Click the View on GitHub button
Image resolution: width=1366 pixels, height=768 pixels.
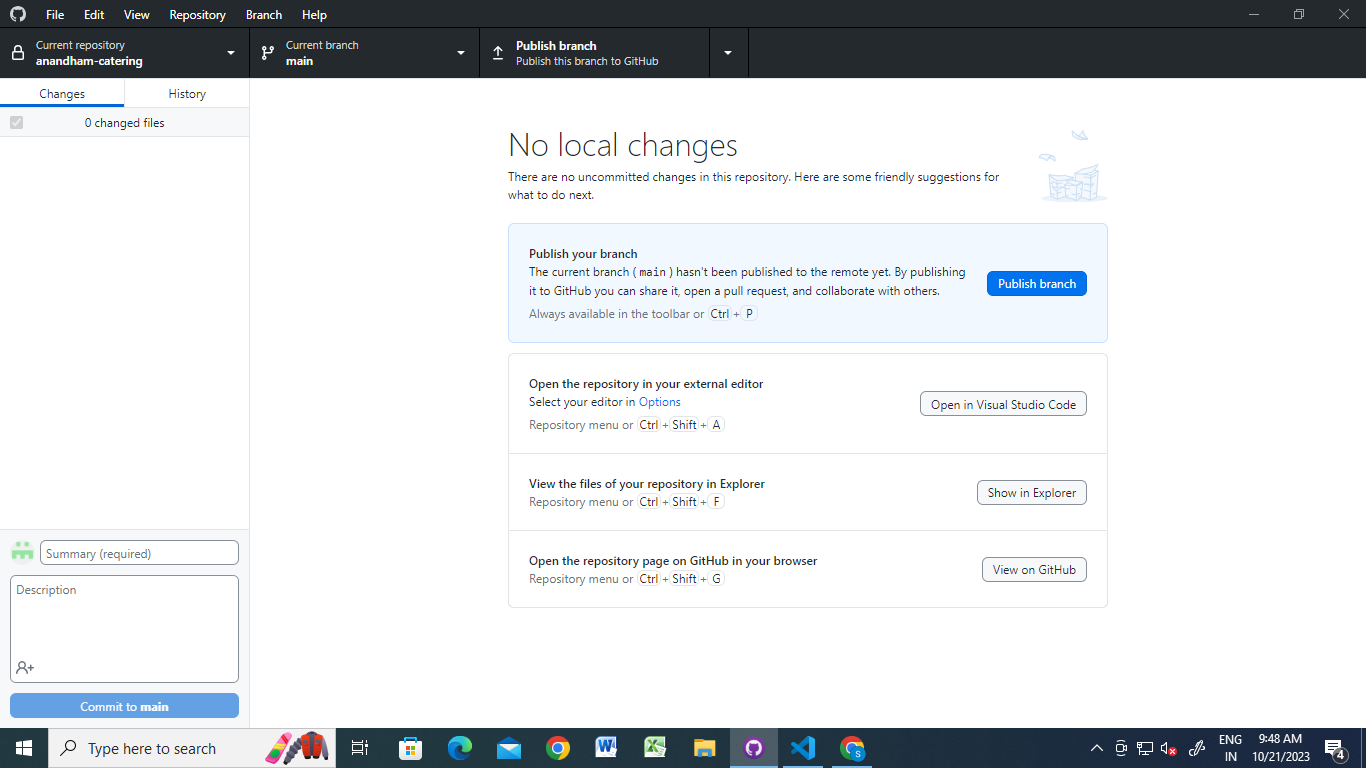coord(1034,570)
